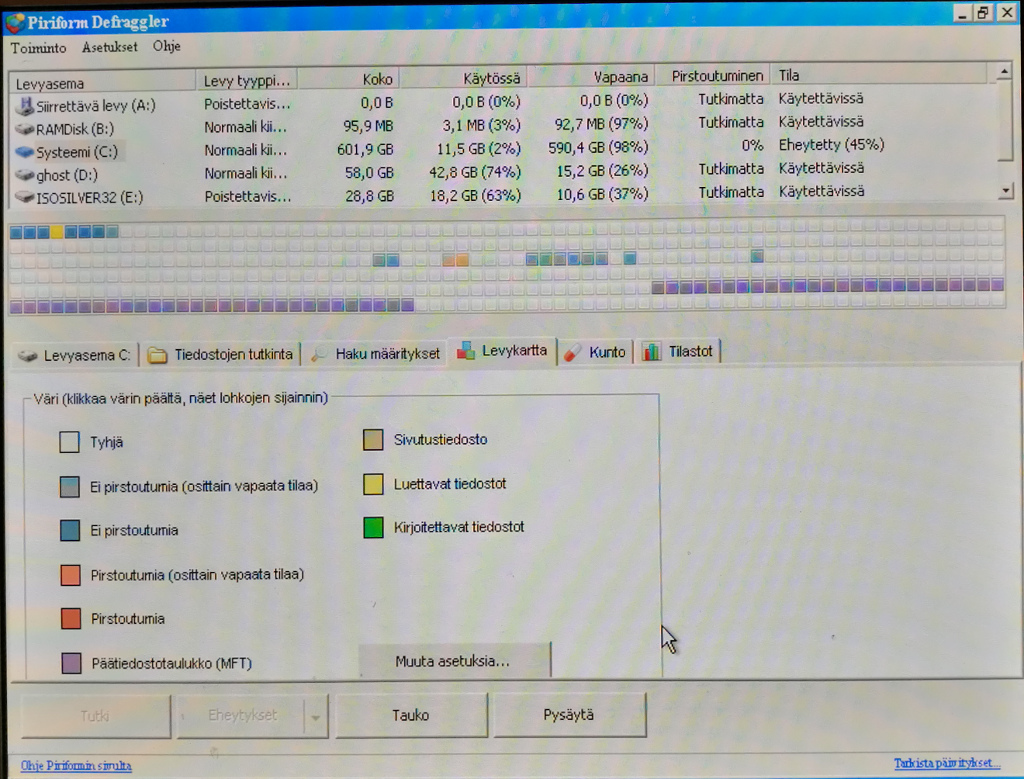
Task: Click the yellow Luettavat tiedostot swatch
Action: 373,484
